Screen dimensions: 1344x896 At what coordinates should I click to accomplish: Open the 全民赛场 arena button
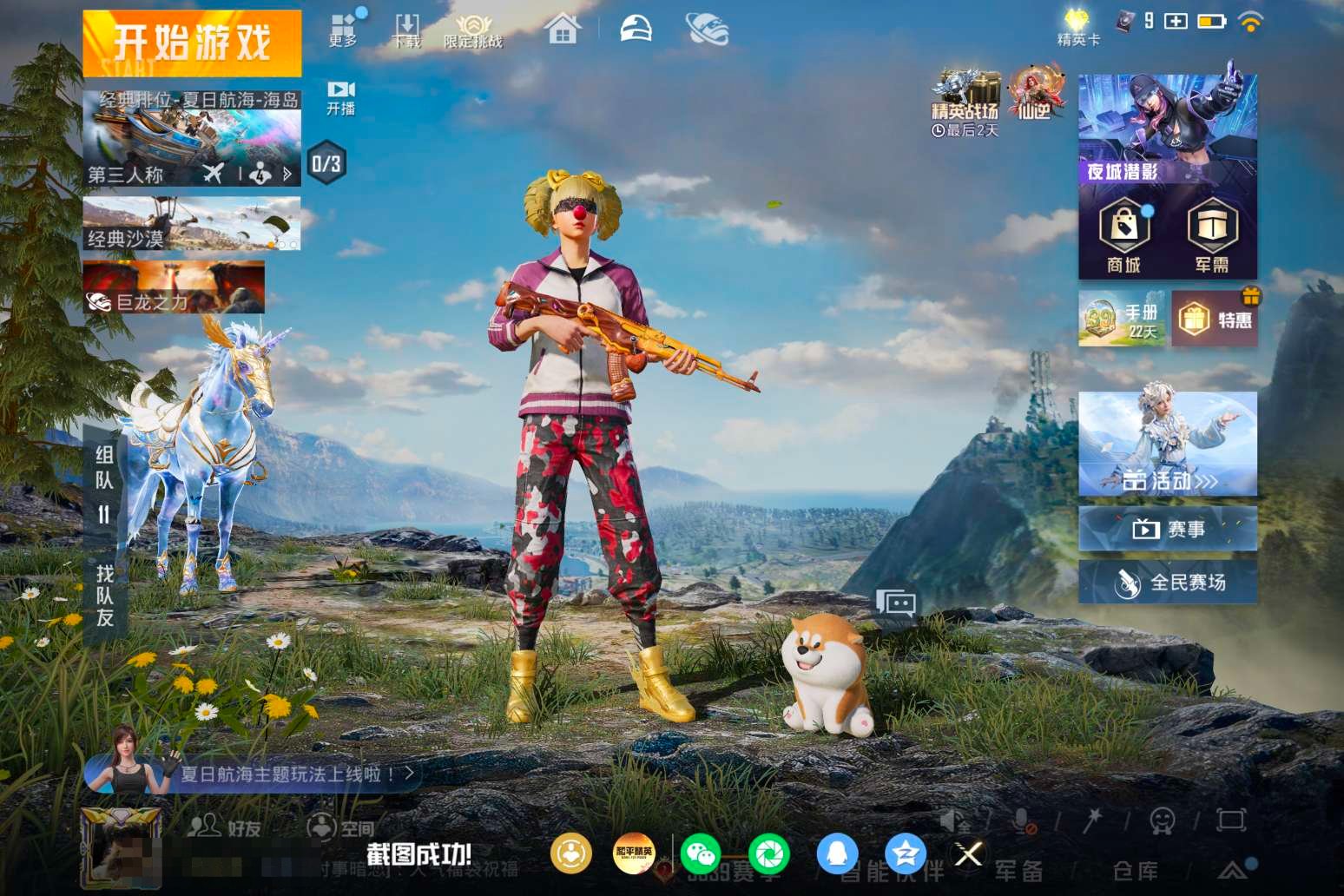[1168, 582]
